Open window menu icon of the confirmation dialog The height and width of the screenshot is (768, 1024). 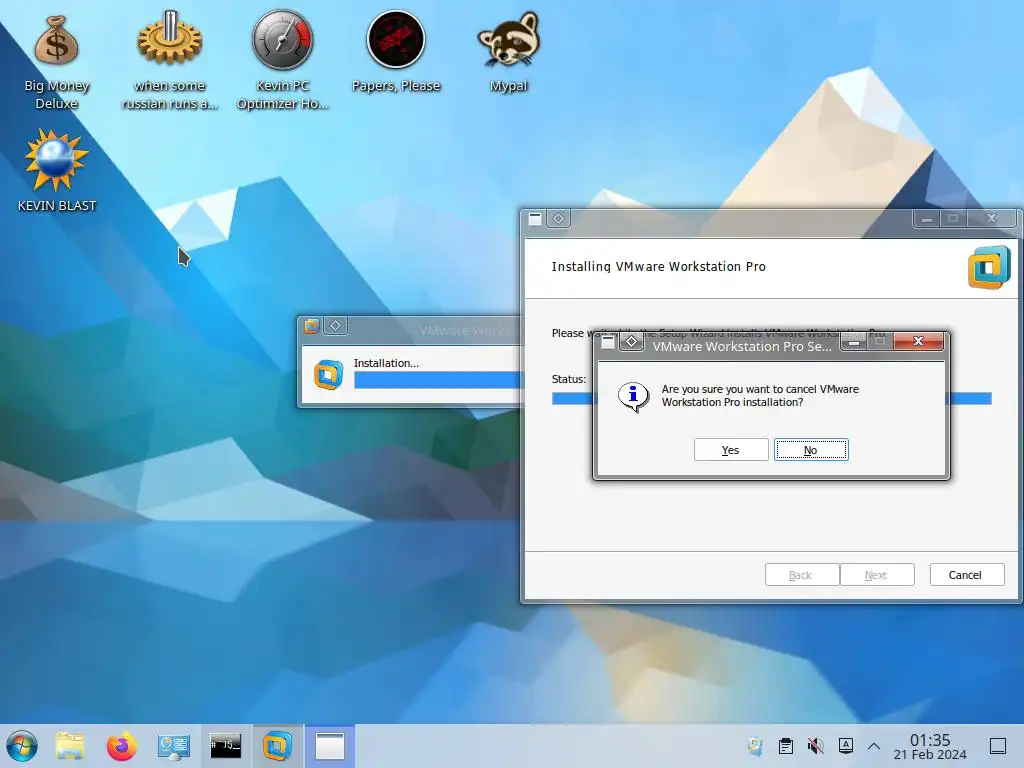609,342
